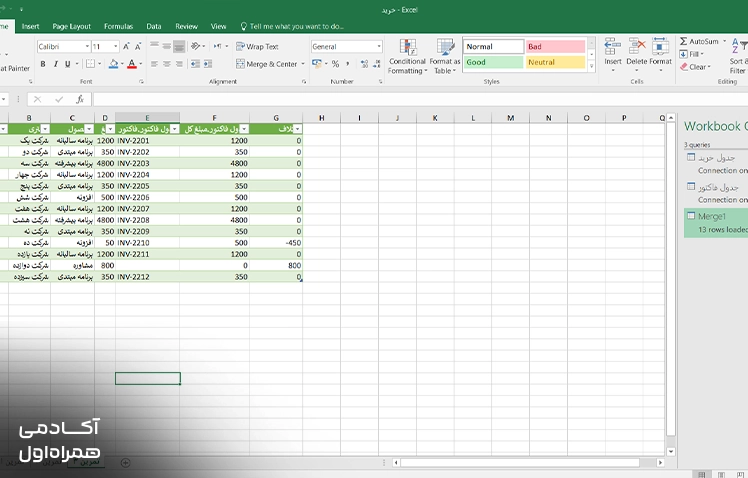Open filter dropdown in column F header
This screenshot has width=748, height=478.
coord(244,129)
